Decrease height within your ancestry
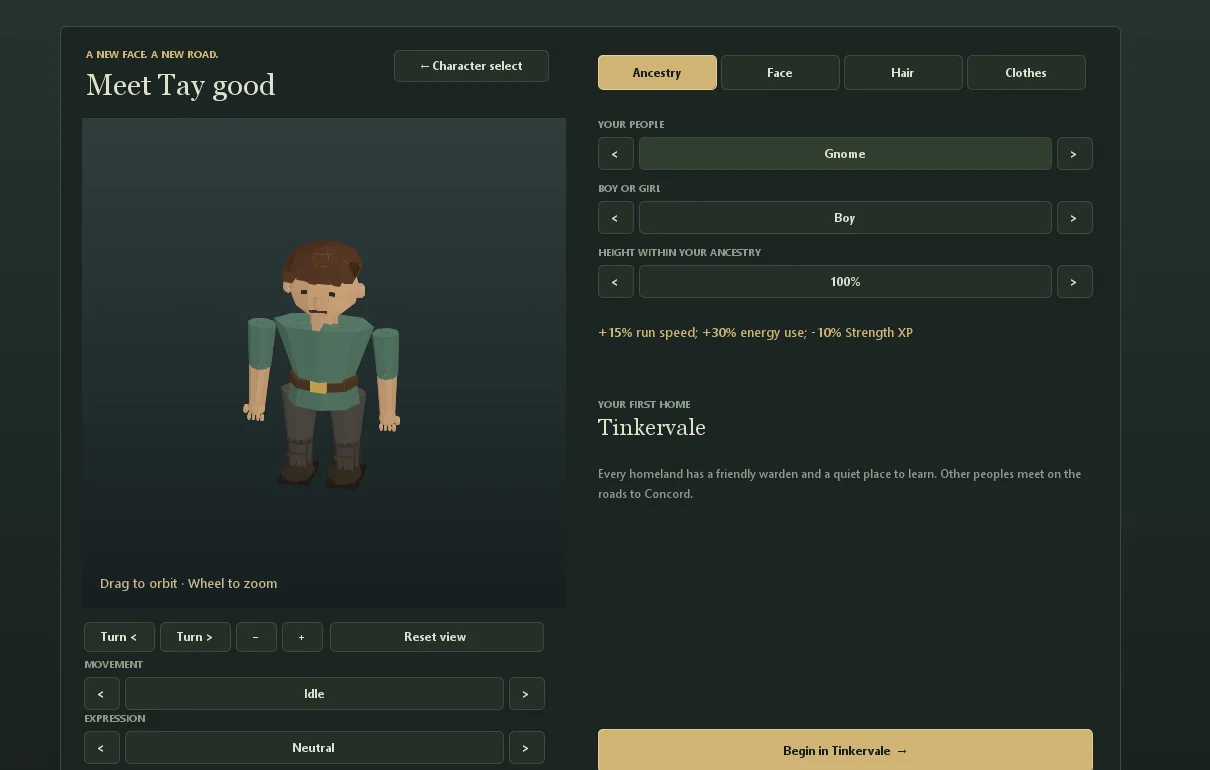Viewport: 1210px width, 770px height. (615, 282)
